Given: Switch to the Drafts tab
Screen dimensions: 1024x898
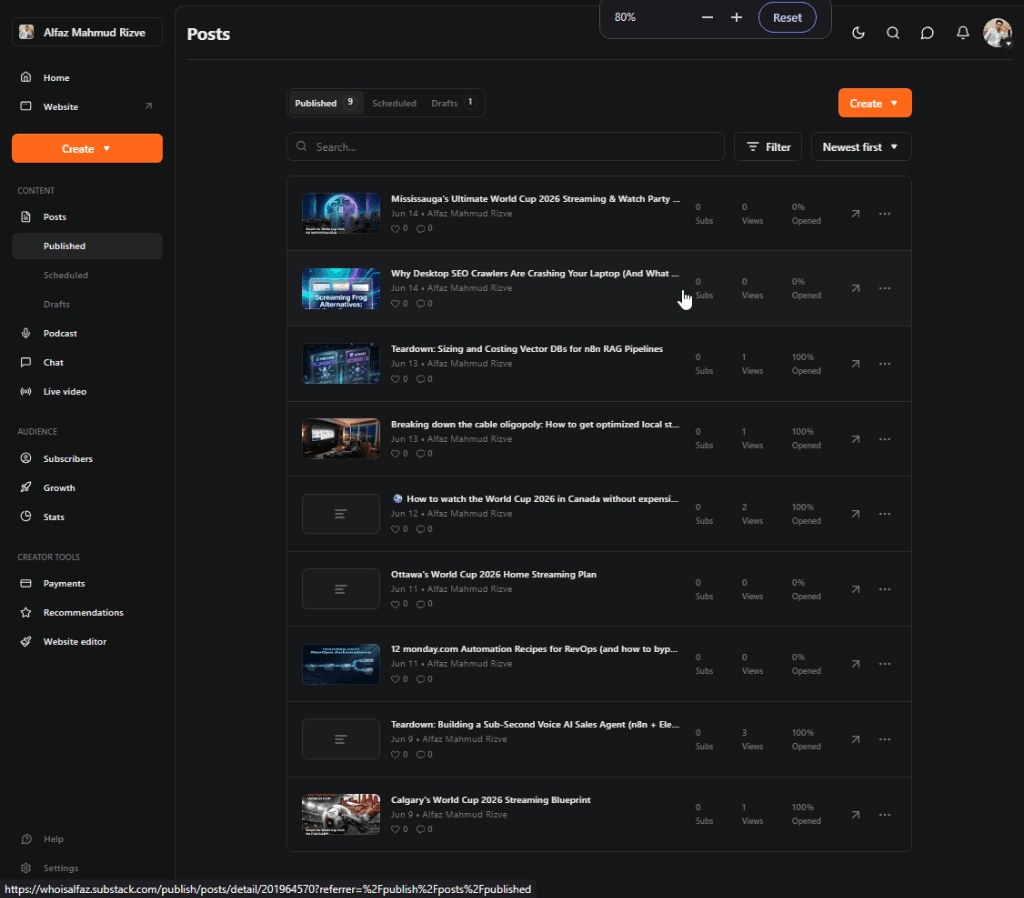Looking at the screenshot, I should [453, 103].
